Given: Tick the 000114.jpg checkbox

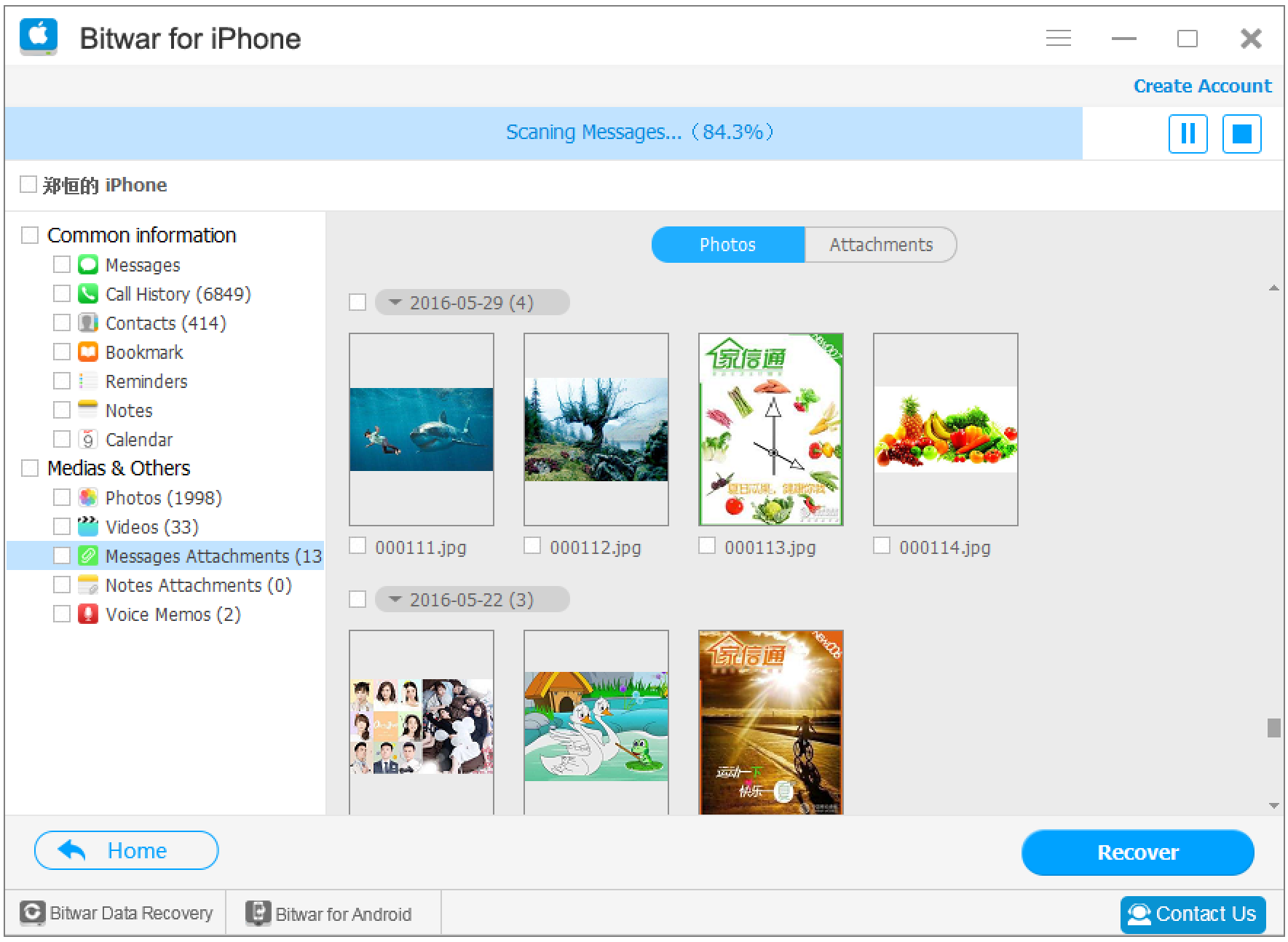Looking at the screenshot, I should coord(882,545).
